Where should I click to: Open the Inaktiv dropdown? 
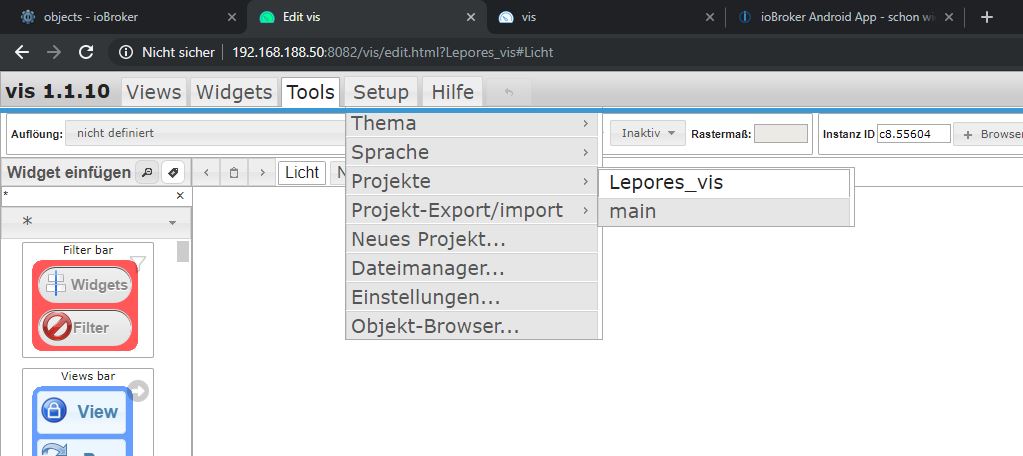click(648, 133)
